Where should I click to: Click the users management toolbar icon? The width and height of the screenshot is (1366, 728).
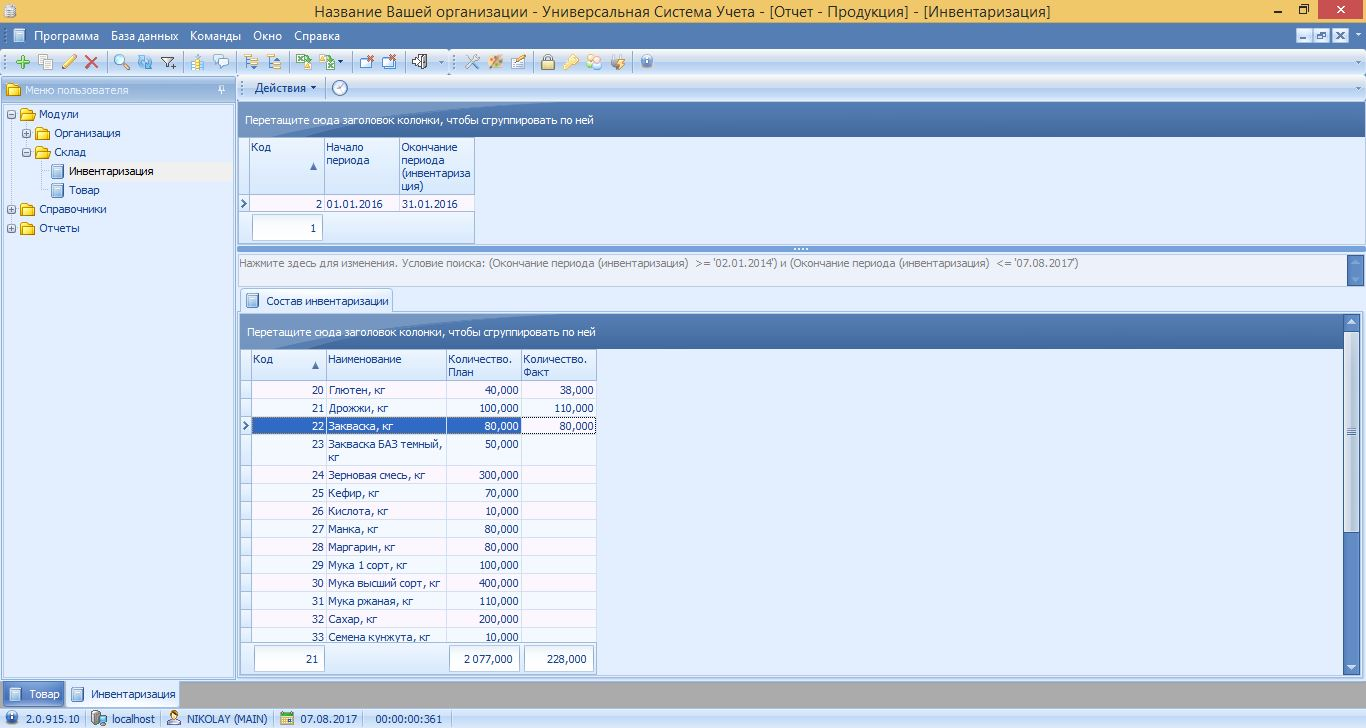594,62
